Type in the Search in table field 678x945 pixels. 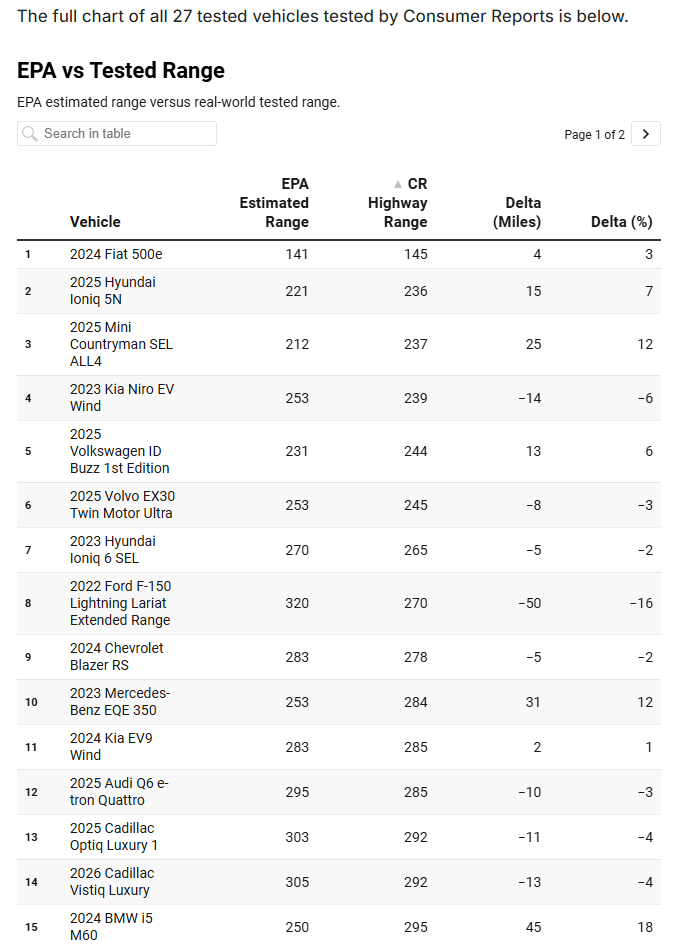coord(125,134)
